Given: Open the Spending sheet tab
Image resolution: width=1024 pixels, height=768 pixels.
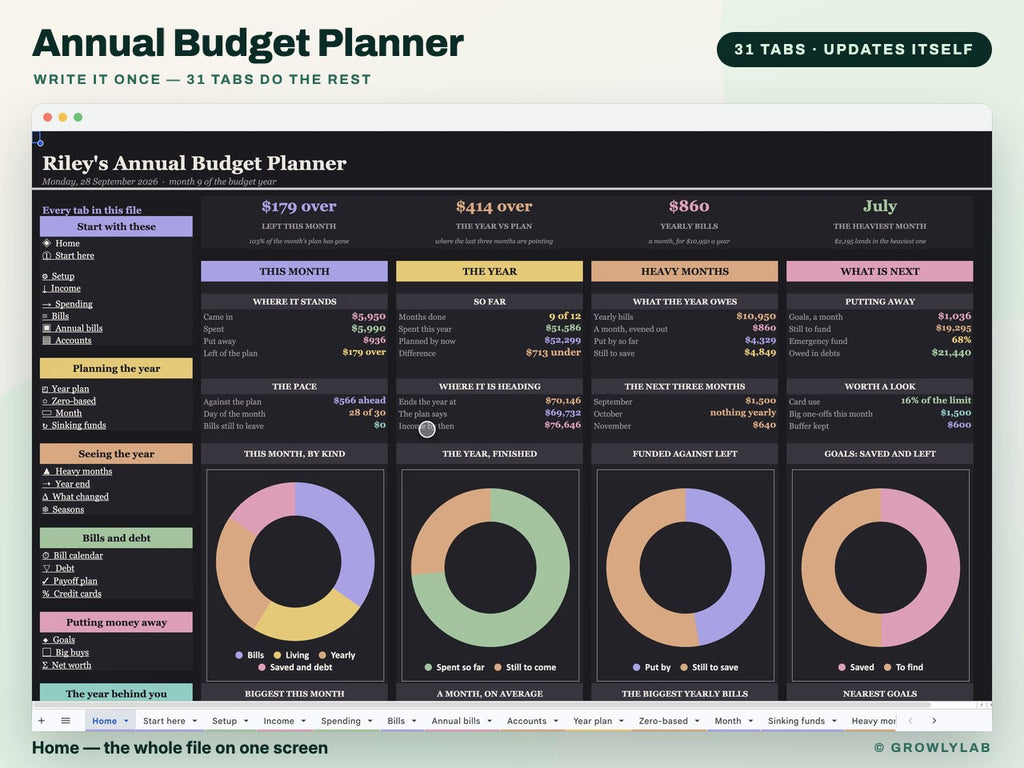Looking at the screenshot, I should click(340, 720).
